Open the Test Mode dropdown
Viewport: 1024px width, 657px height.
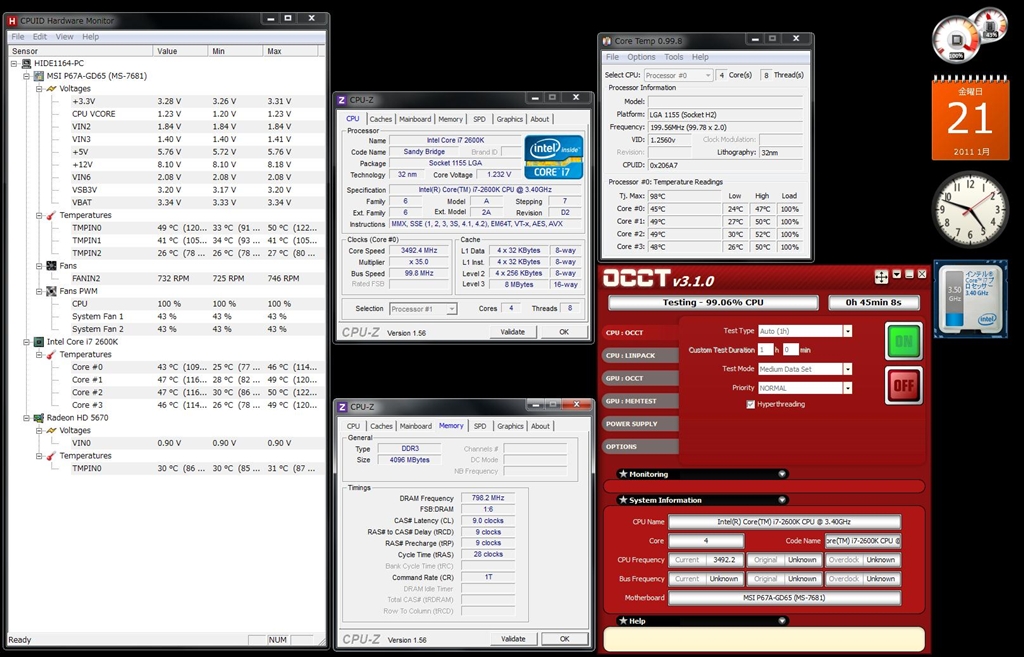(847, 369)
